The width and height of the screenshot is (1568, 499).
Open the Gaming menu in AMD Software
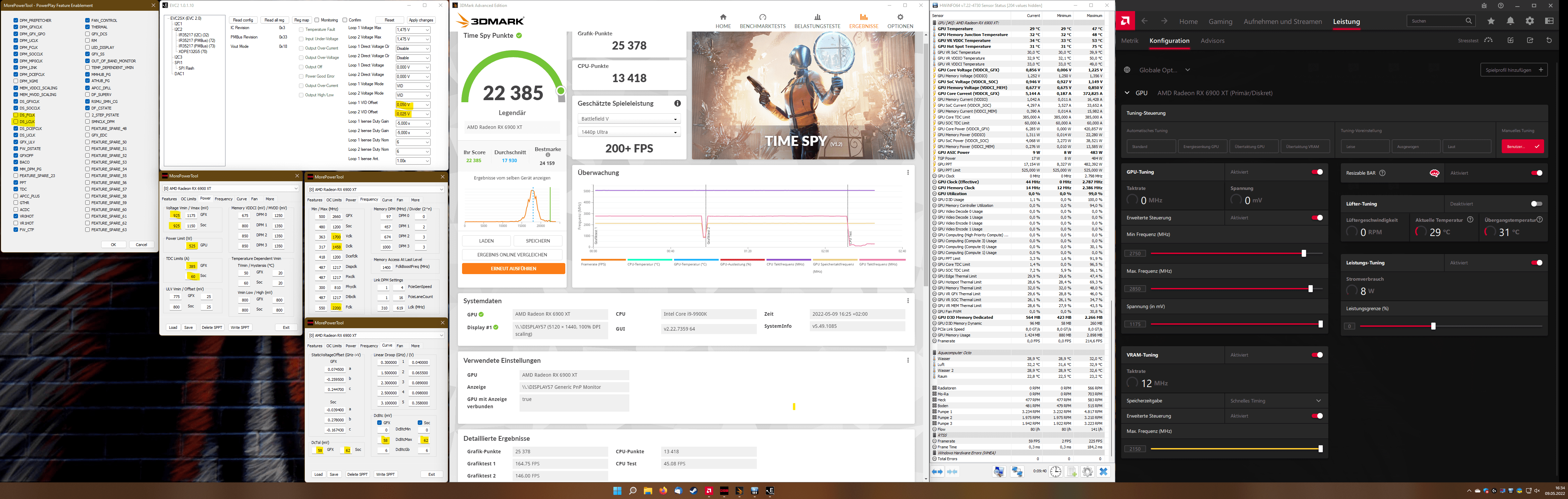click(1220, 21)
